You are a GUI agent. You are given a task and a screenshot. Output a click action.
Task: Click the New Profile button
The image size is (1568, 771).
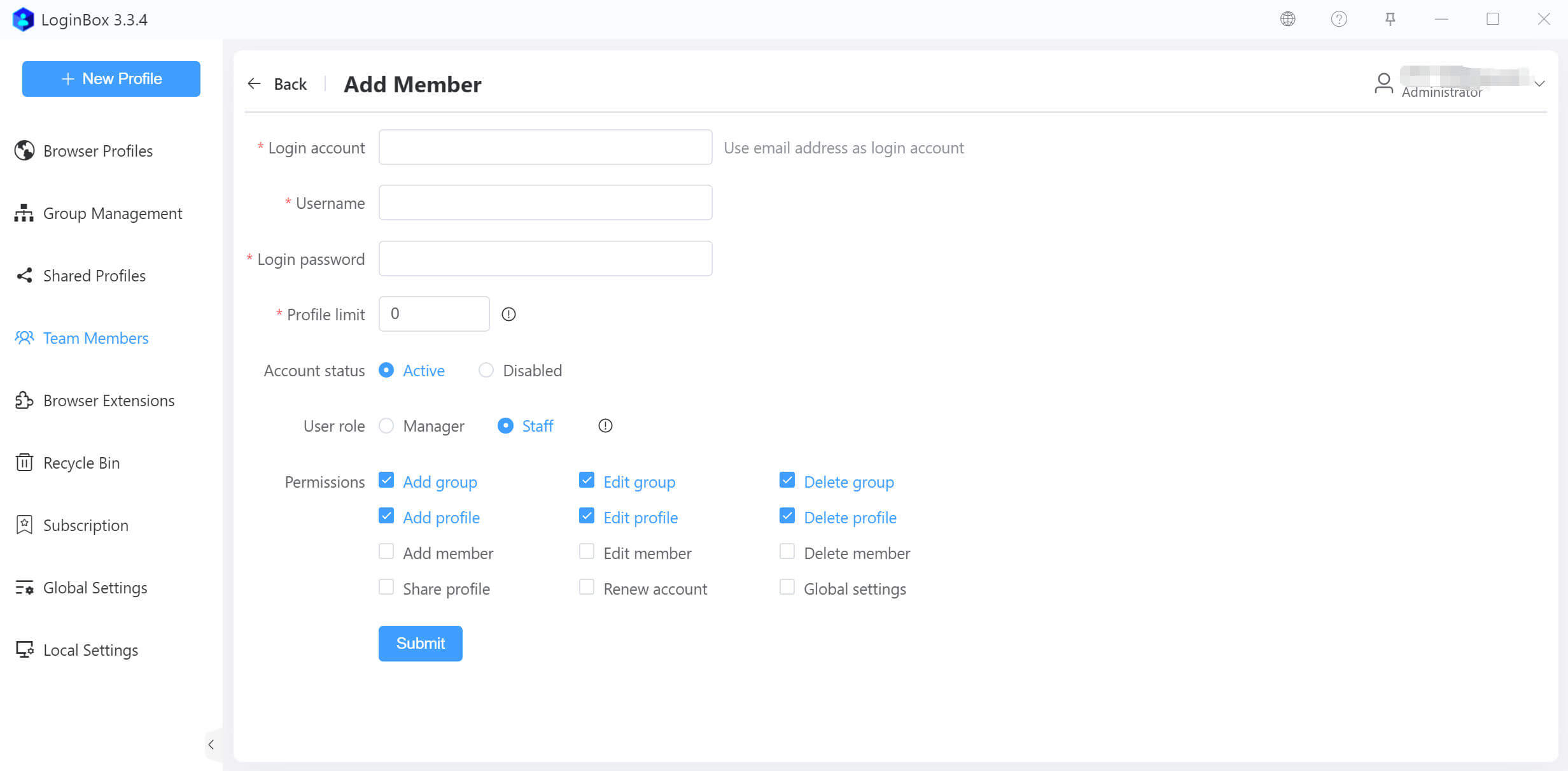click(x=111, y=79)
